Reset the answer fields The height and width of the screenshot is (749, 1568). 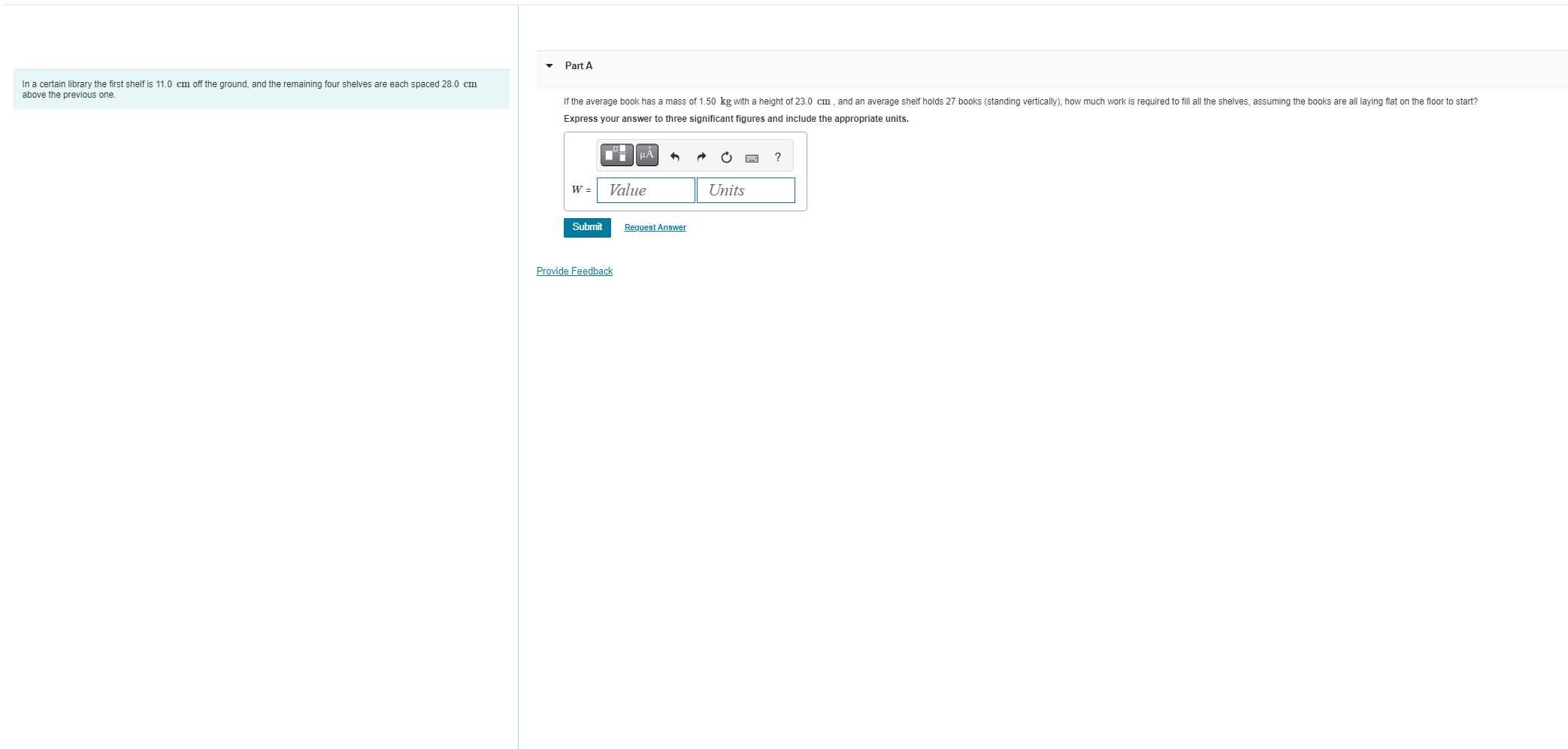coord(726,157)
